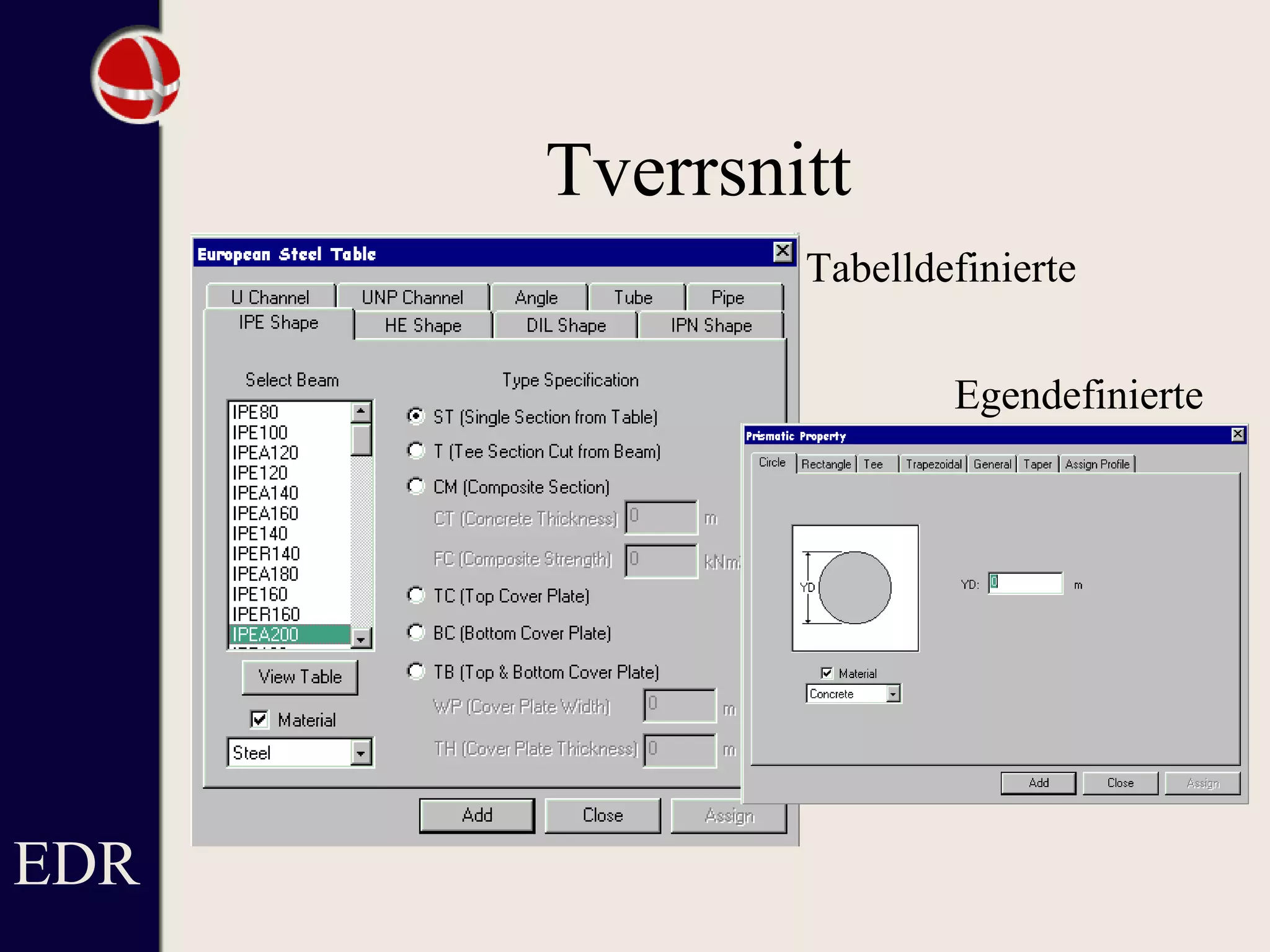Open the Steel material dropdown

pyautogui.click(x=360, y=753)
